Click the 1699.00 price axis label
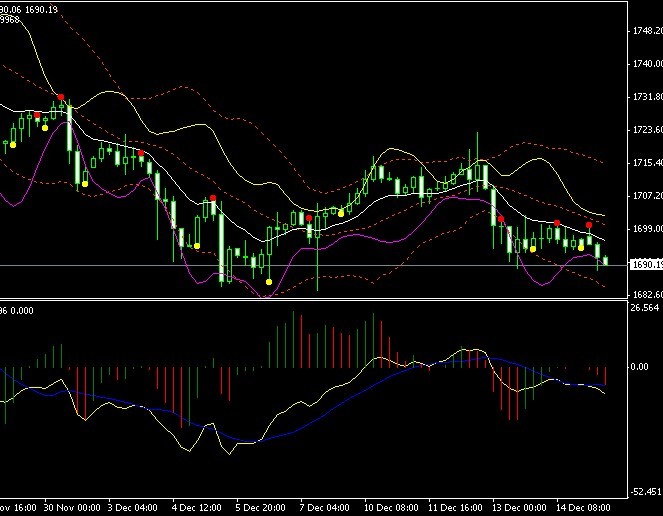Viewport: 663px width, 516px height. (647, 229)
